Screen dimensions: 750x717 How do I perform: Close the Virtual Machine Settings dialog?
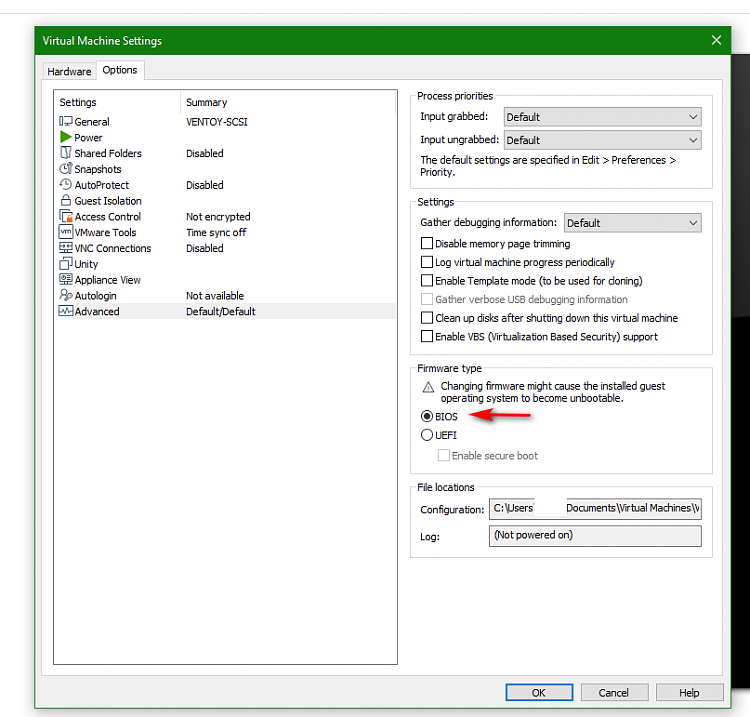click(716, 40)
